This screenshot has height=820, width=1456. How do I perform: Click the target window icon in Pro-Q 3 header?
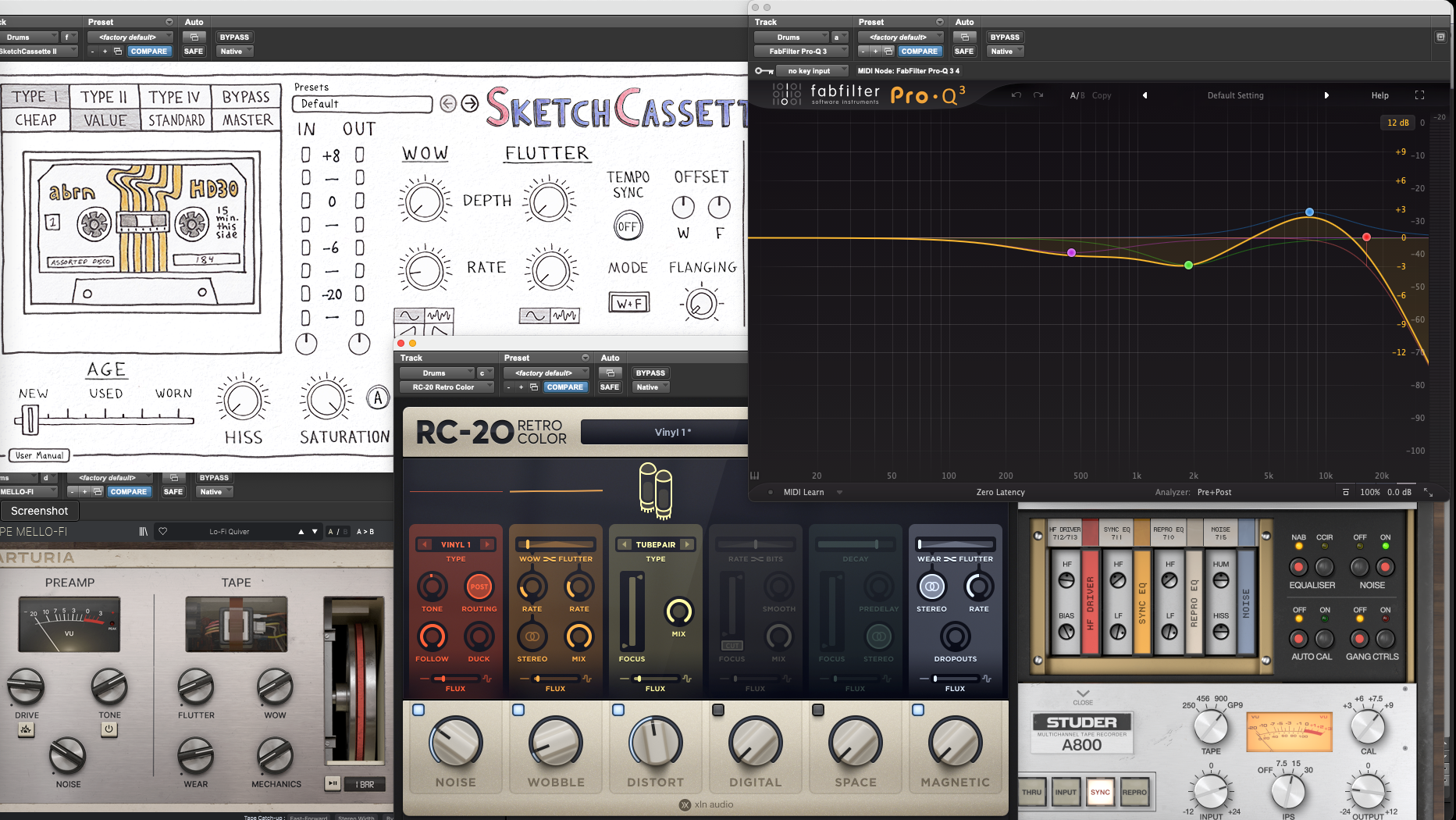coord(1440,37)
